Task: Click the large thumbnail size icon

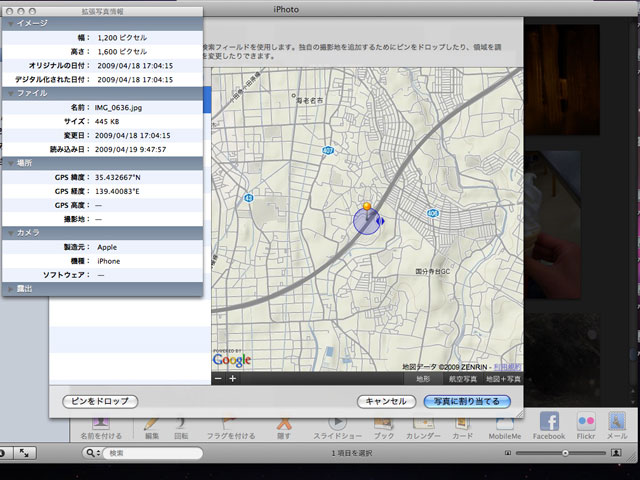Action: coord(616,453)
